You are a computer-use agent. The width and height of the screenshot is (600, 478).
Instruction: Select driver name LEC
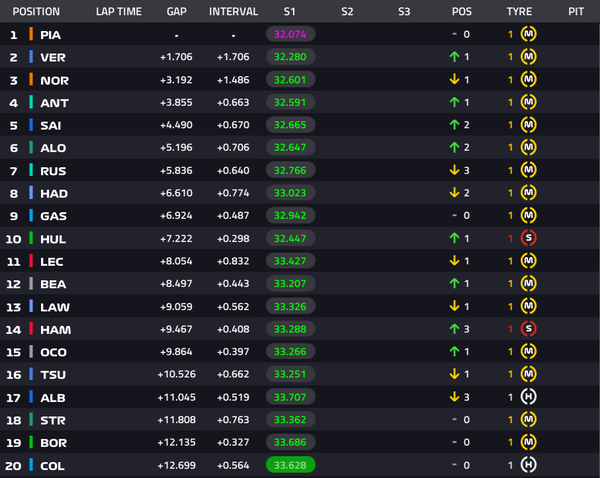[x=52, y=262]
